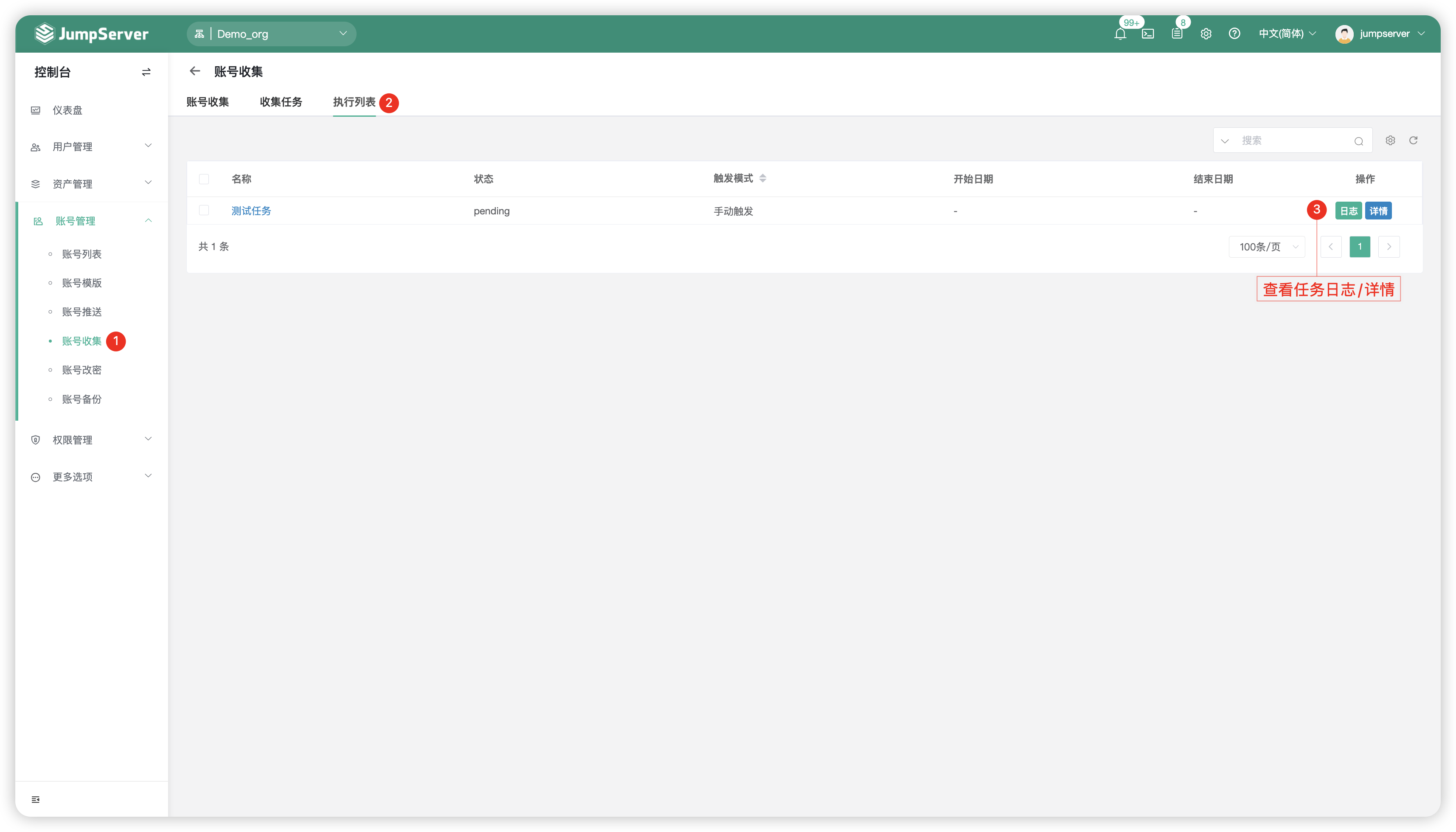Open 账号模版 in sidebar
The height and width of the screenshot is (832, 1456).
(x=82, y=284)
